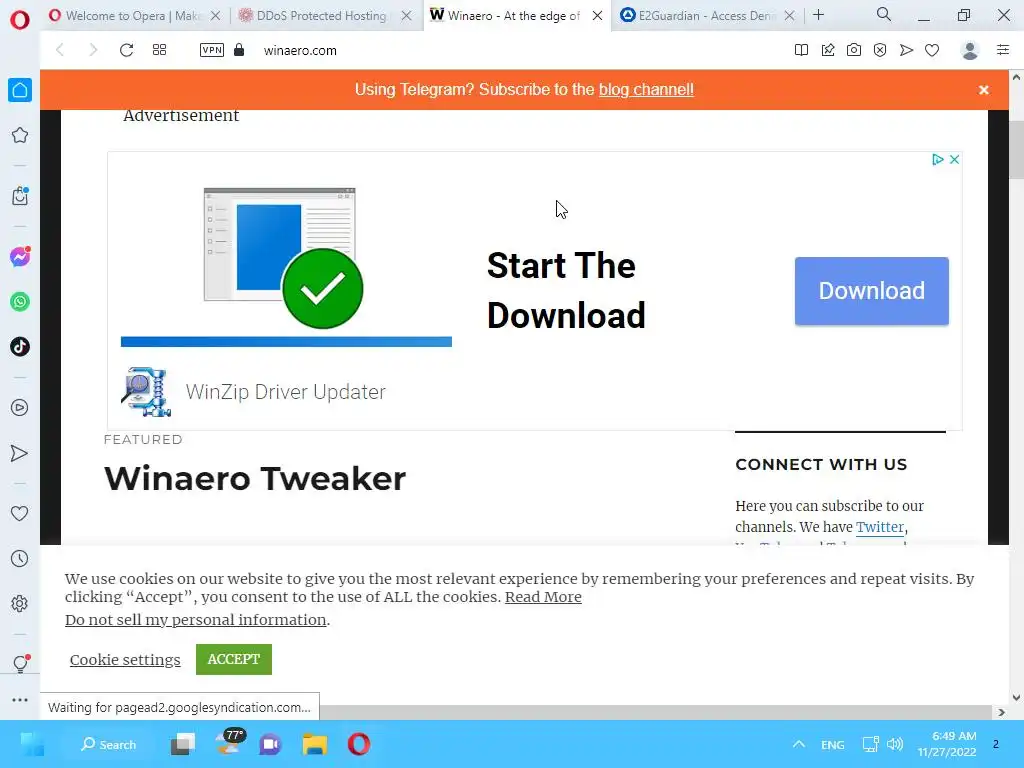Open the taskbar clock and date
Viewport: 1024px width, 768px height.
coord(947,744)
